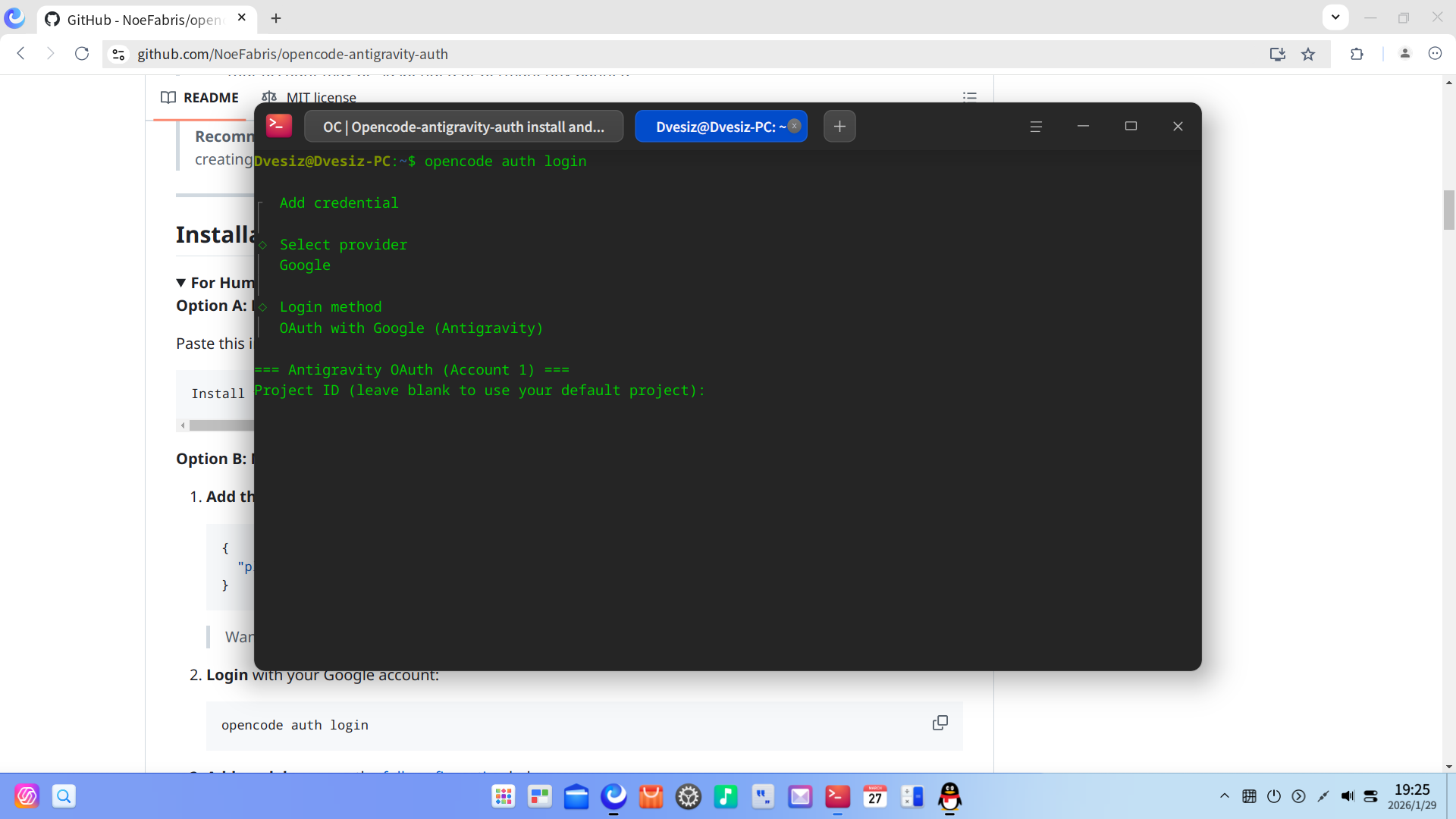Open System Settings from the dock
The height and width of the screenshot is (819, 1456).
689,797
